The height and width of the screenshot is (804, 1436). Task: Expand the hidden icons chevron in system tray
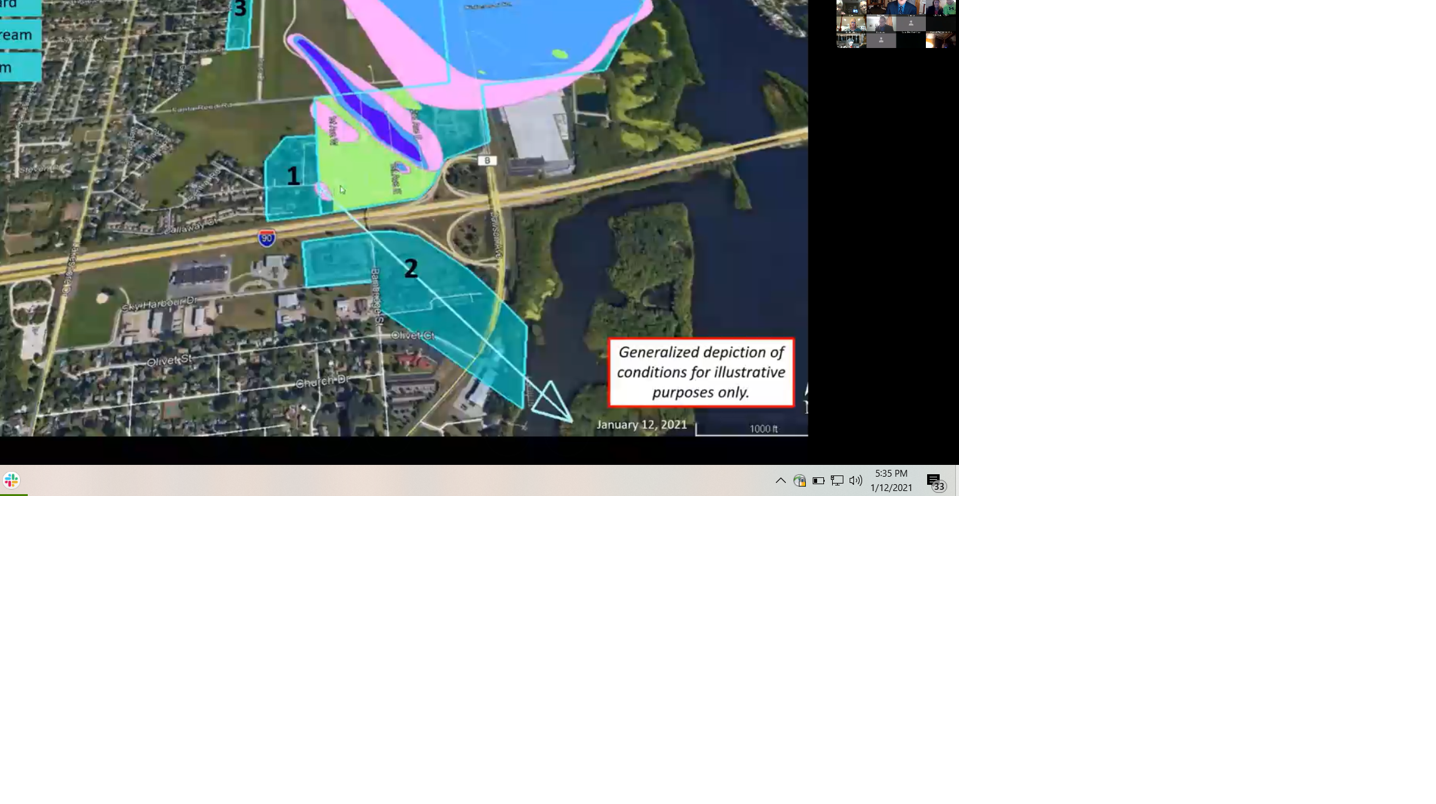pos(781,481)
